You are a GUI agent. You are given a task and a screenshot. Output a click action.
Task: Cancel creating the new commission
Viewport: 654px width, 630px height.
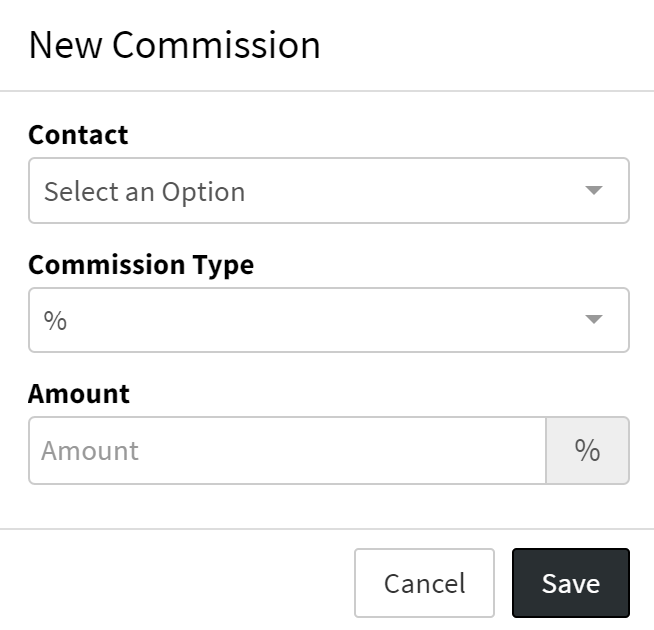tap(424, 583)
